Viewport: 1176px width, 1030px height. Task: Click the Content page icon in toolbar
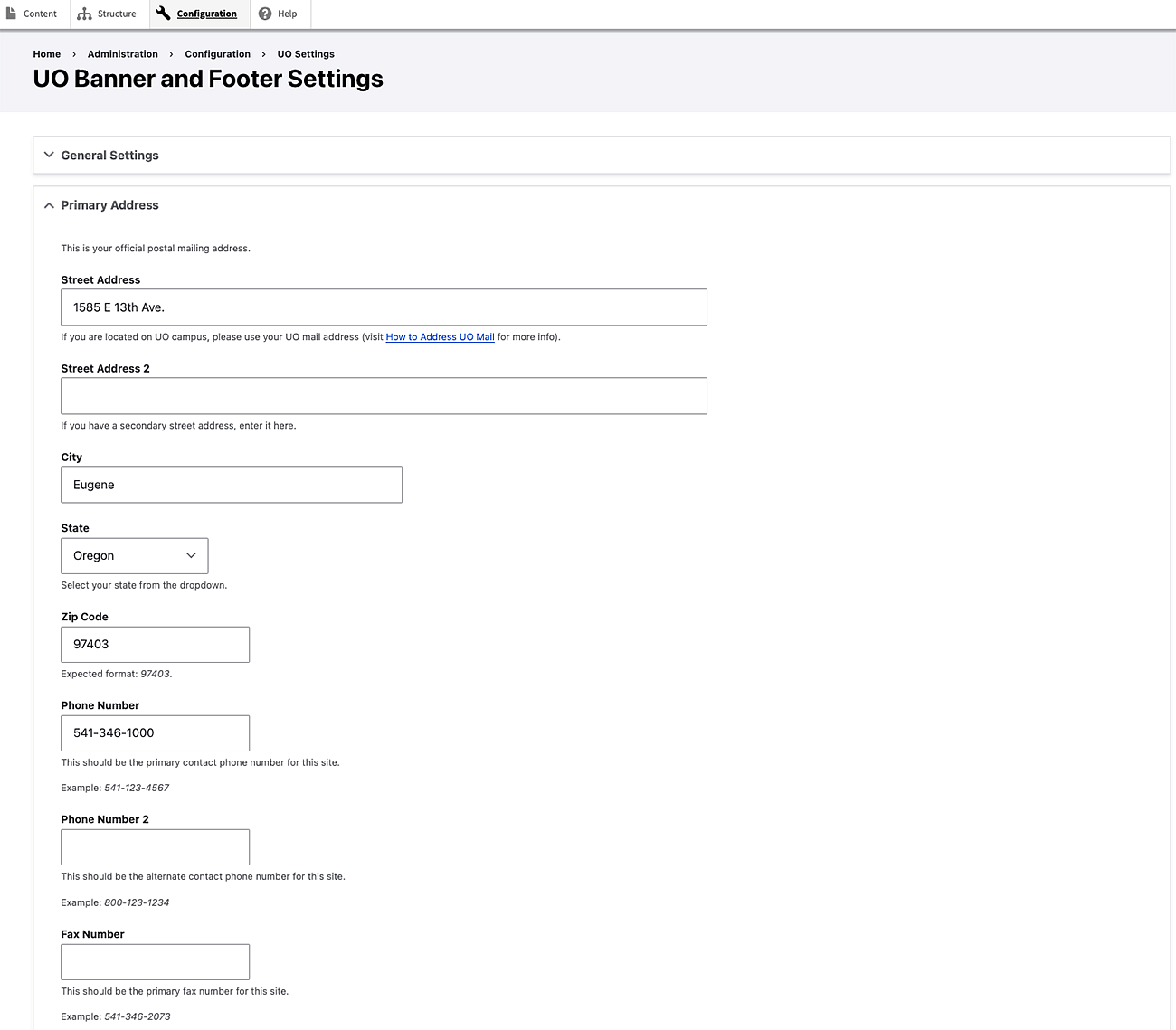[11, 14]
